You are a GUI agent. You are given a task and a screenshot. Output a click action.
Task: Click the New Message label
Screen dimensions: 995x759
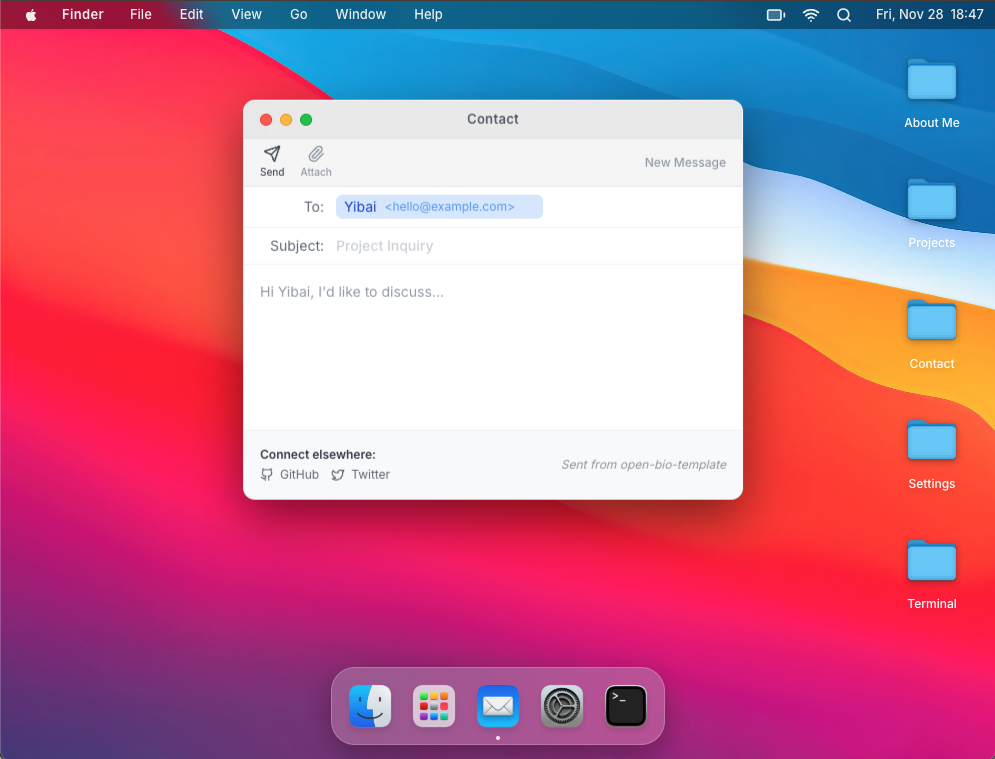pyautogui.click(x=685, y=162)
